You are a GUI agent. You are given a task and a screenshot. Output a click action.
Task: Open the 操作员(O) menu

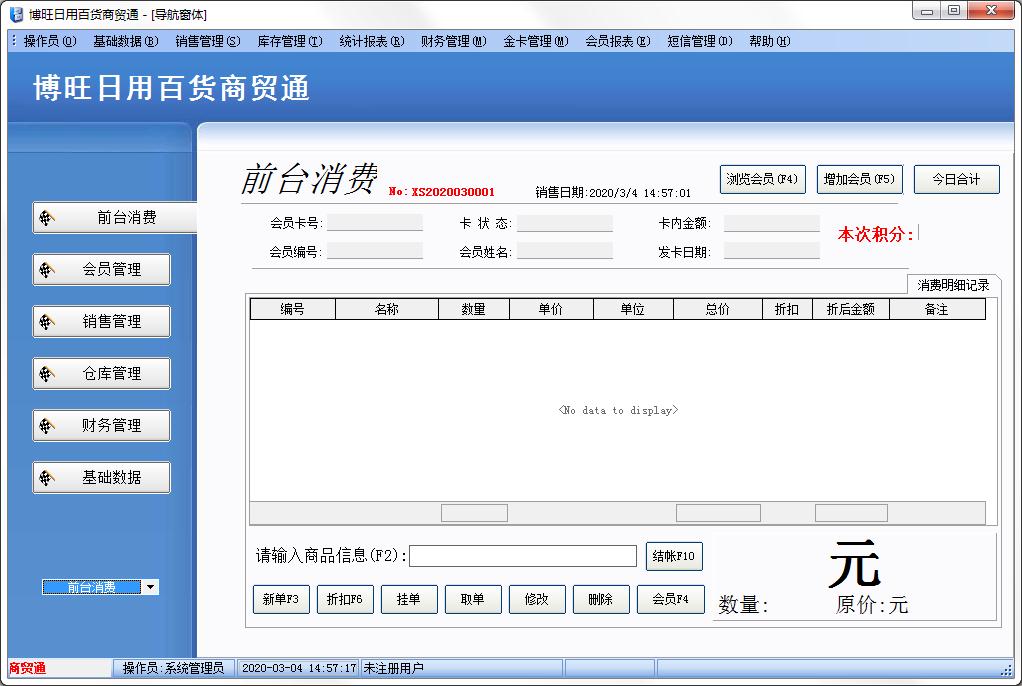point(50,41)
